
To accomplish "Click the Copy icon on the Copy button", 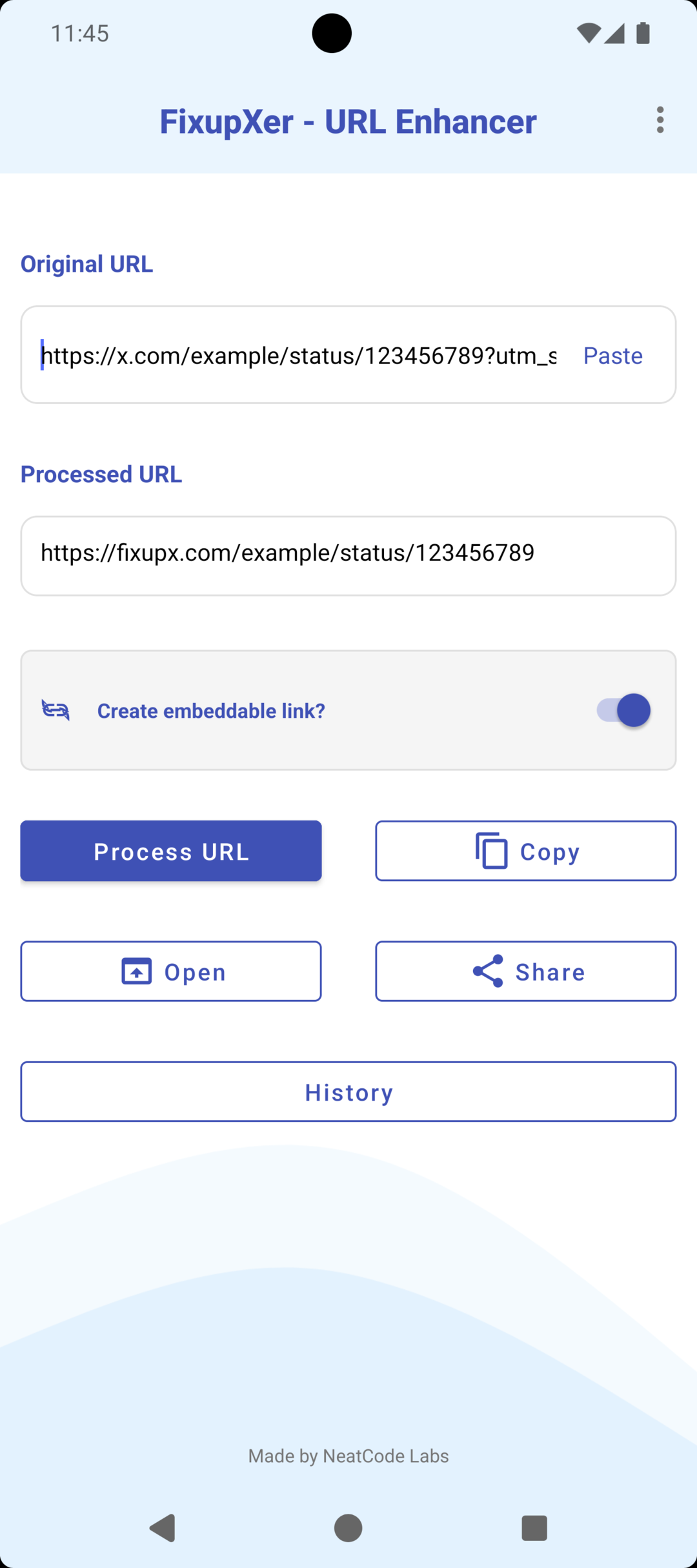I will [492, 851].
